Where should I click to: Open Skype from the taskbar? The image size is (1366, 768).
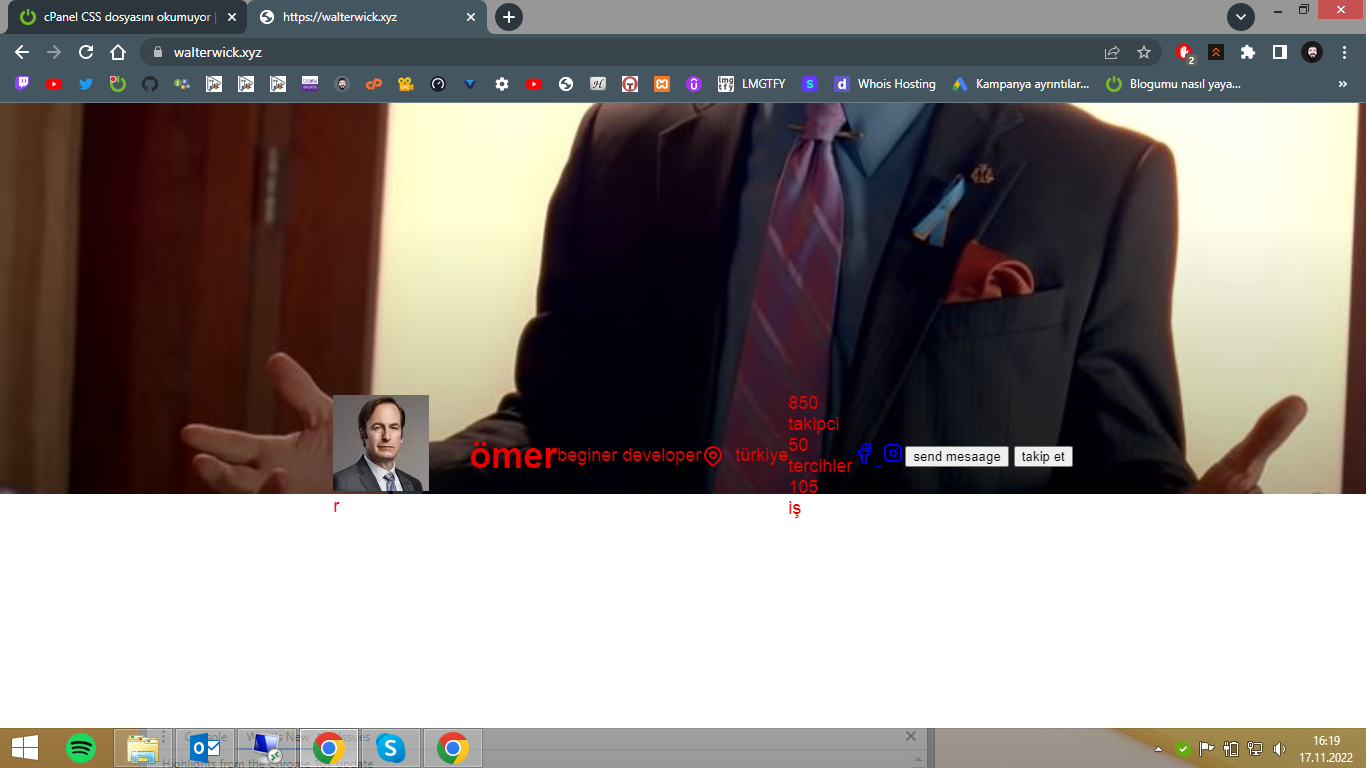pos(391,748)
